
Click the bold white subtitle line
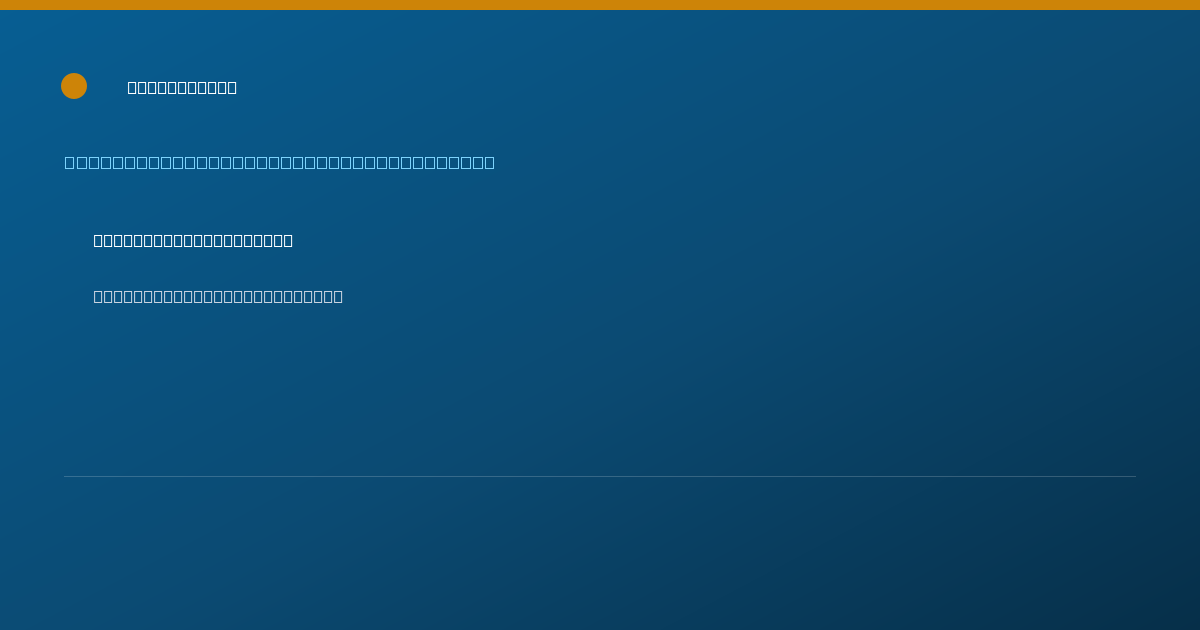tap(193, 240)
